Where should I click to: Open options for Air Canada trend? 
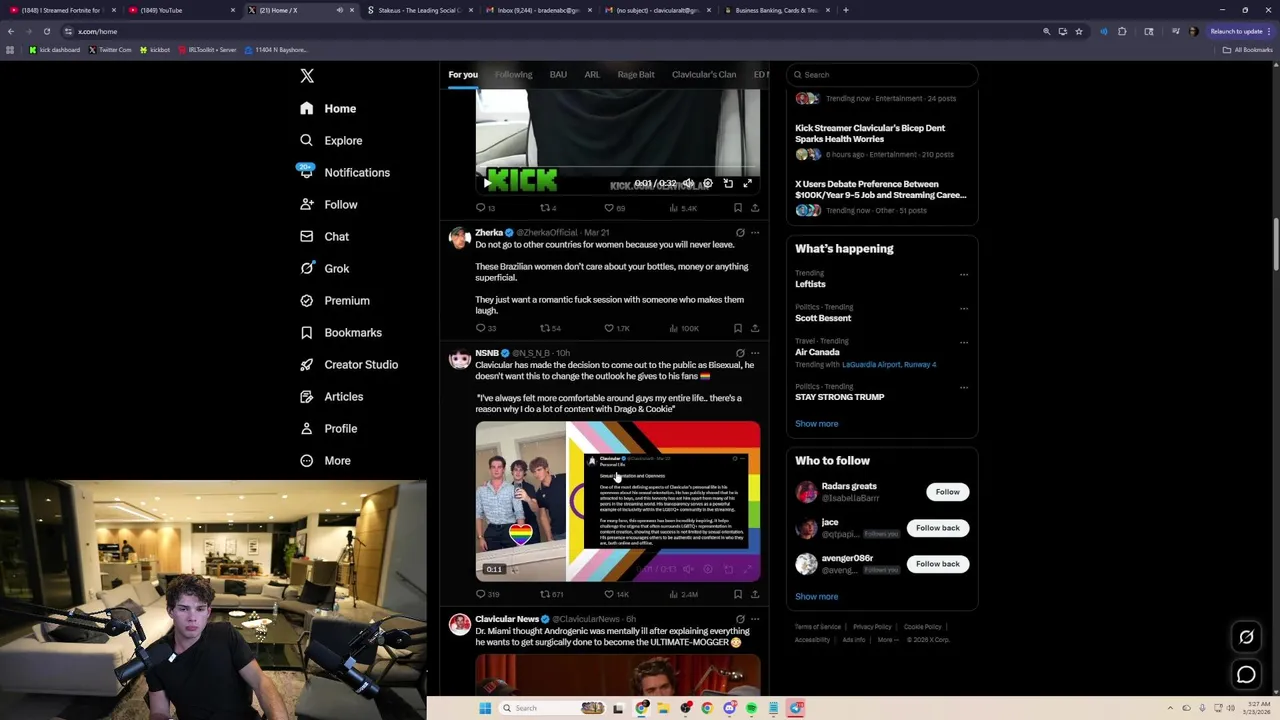[x=964, y=342]
